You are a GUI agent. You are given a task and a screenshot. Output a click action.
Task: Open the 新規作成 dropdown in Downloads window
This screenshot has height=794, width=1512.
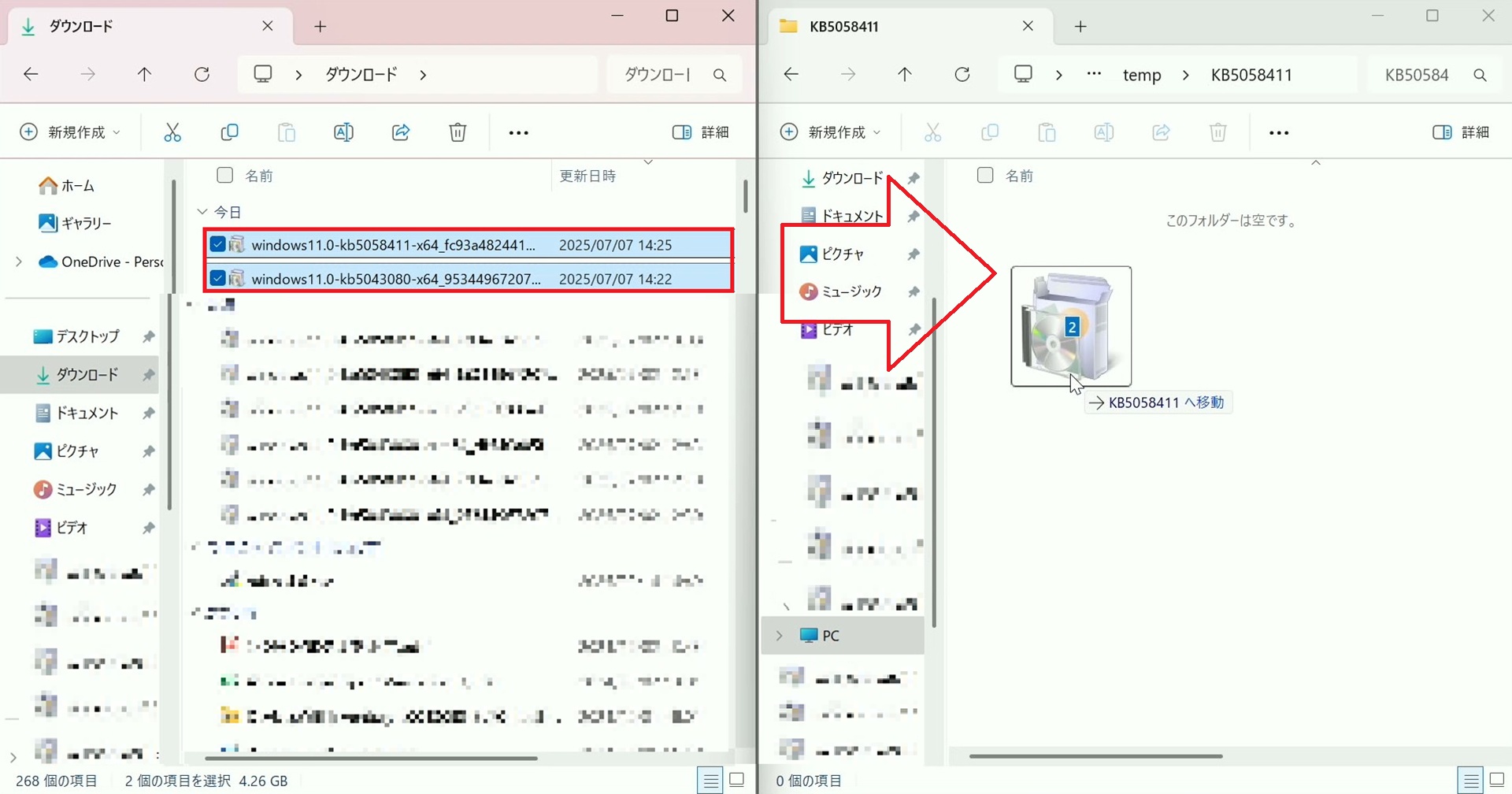[71, 132]
